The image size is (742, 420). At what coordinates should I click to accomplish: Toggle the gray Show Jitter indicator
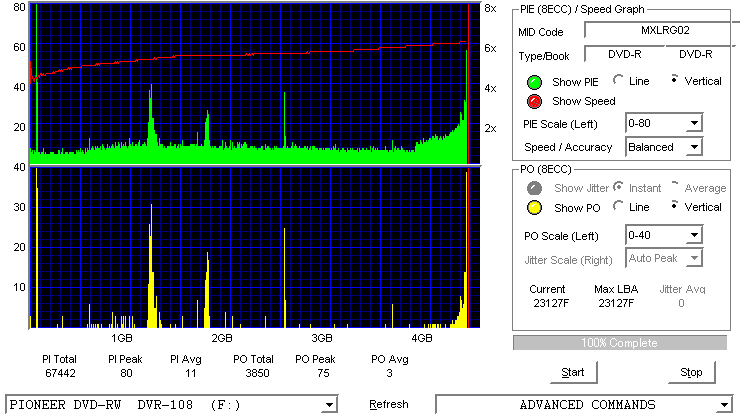(x=534, y=188)
